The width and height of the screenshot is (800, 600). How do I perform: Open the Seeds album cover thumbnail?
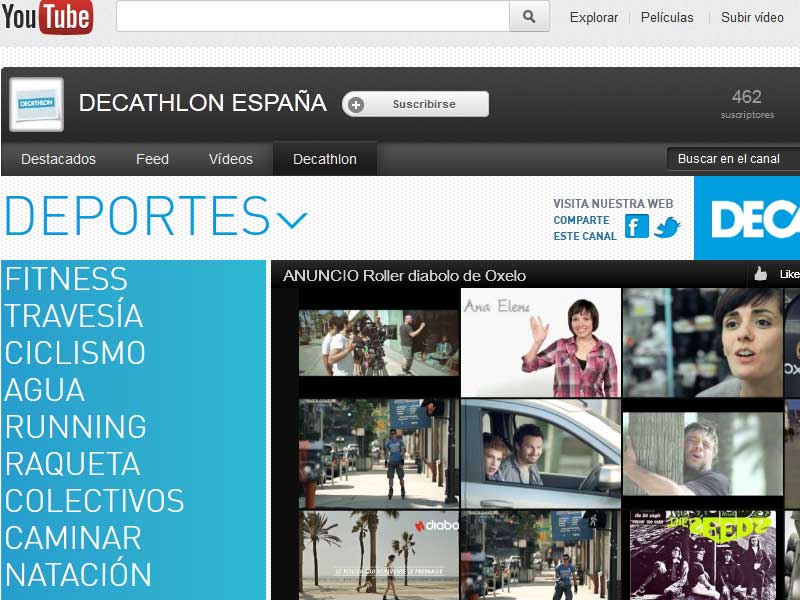tap(703, 555)
